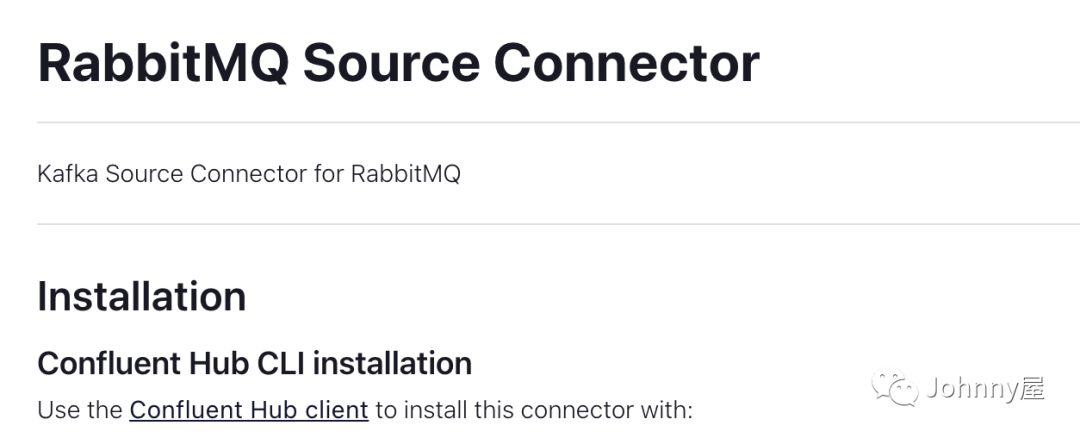The width and height of the screenshot is (1080, 438).
Task: Click the word Connector in the main title
Action: (x=627, y=62)
